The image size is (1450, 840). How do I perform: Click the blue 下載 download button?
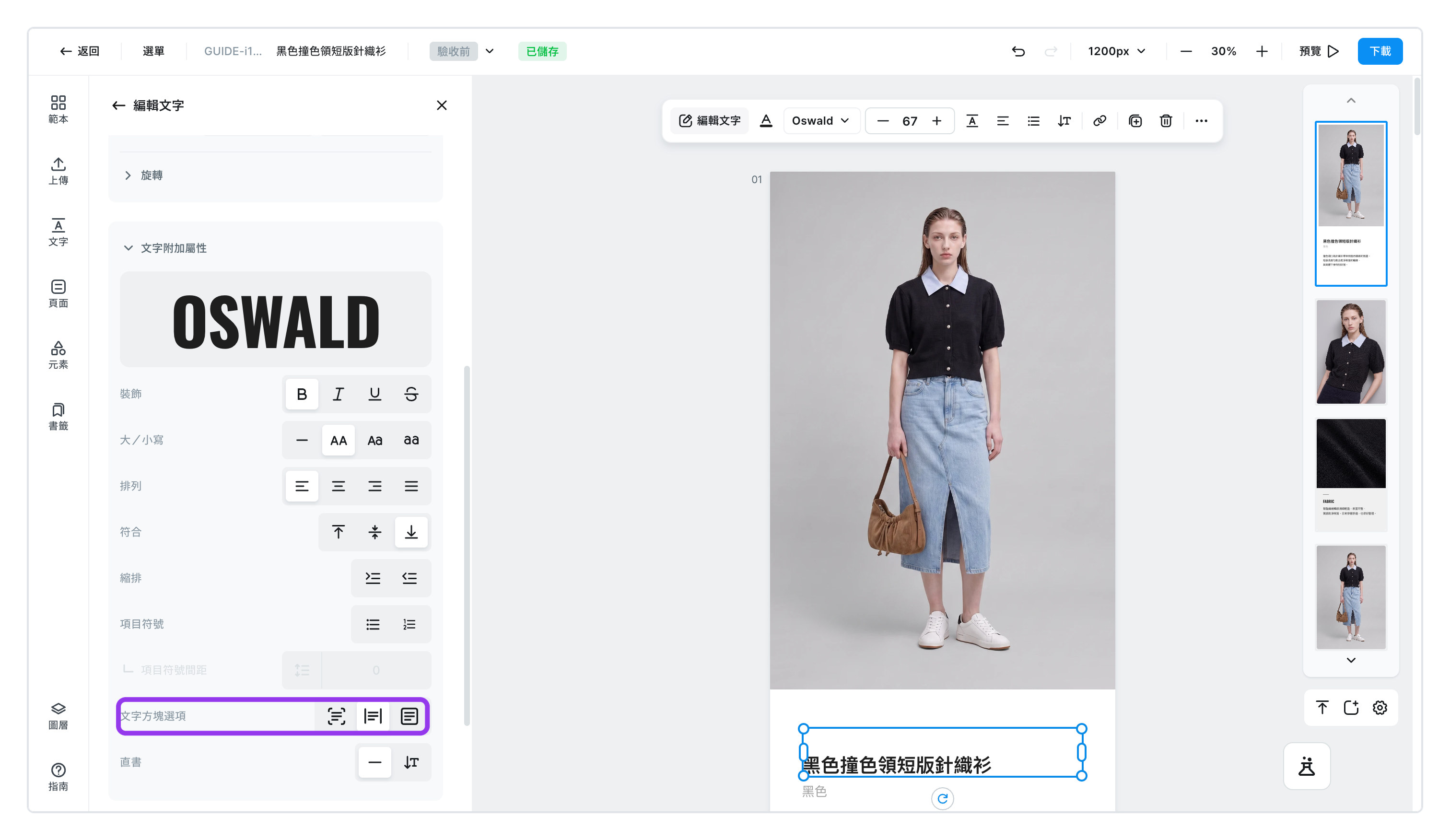(x=1380, y=51)
